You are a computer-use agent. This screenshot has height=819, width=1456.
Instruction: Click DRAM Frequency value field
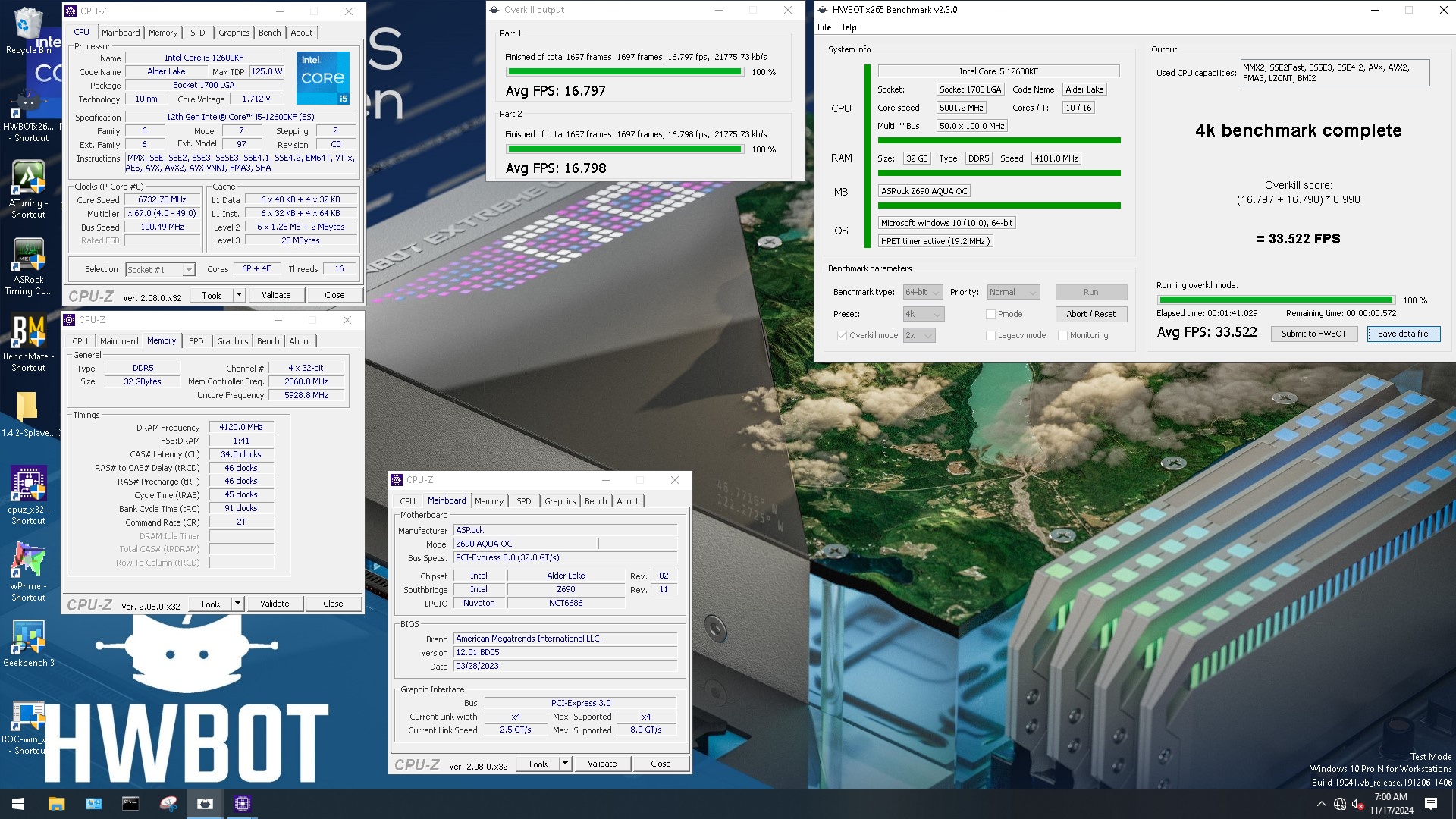[241, 427]
